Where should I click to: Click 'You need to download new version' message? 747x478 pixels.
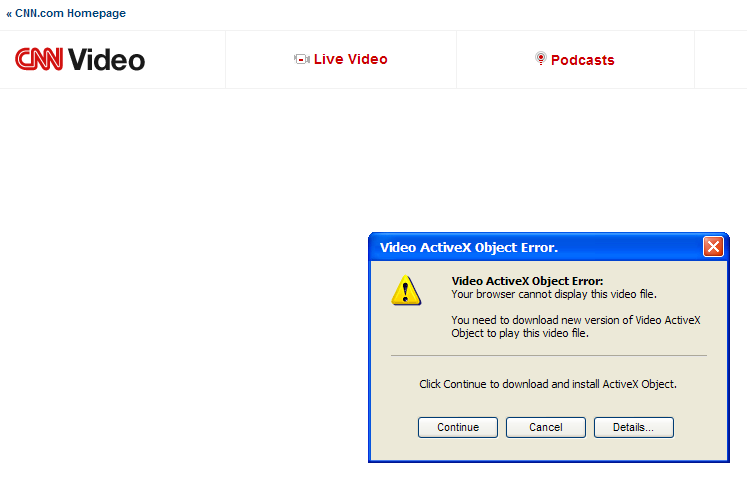pos(576,326)
